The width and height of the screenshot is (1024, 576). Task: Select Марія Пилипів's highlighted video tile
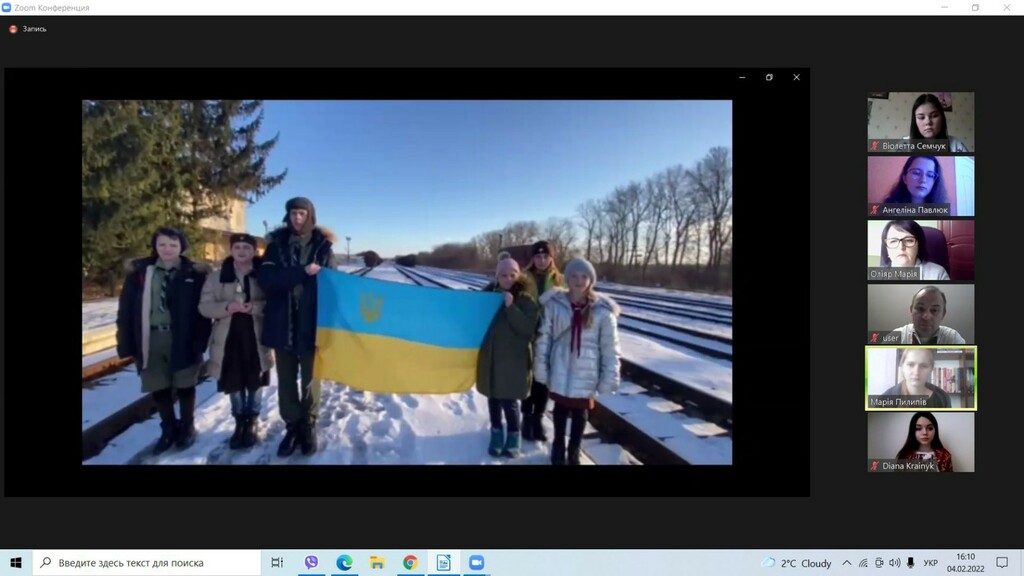[920, 378]
